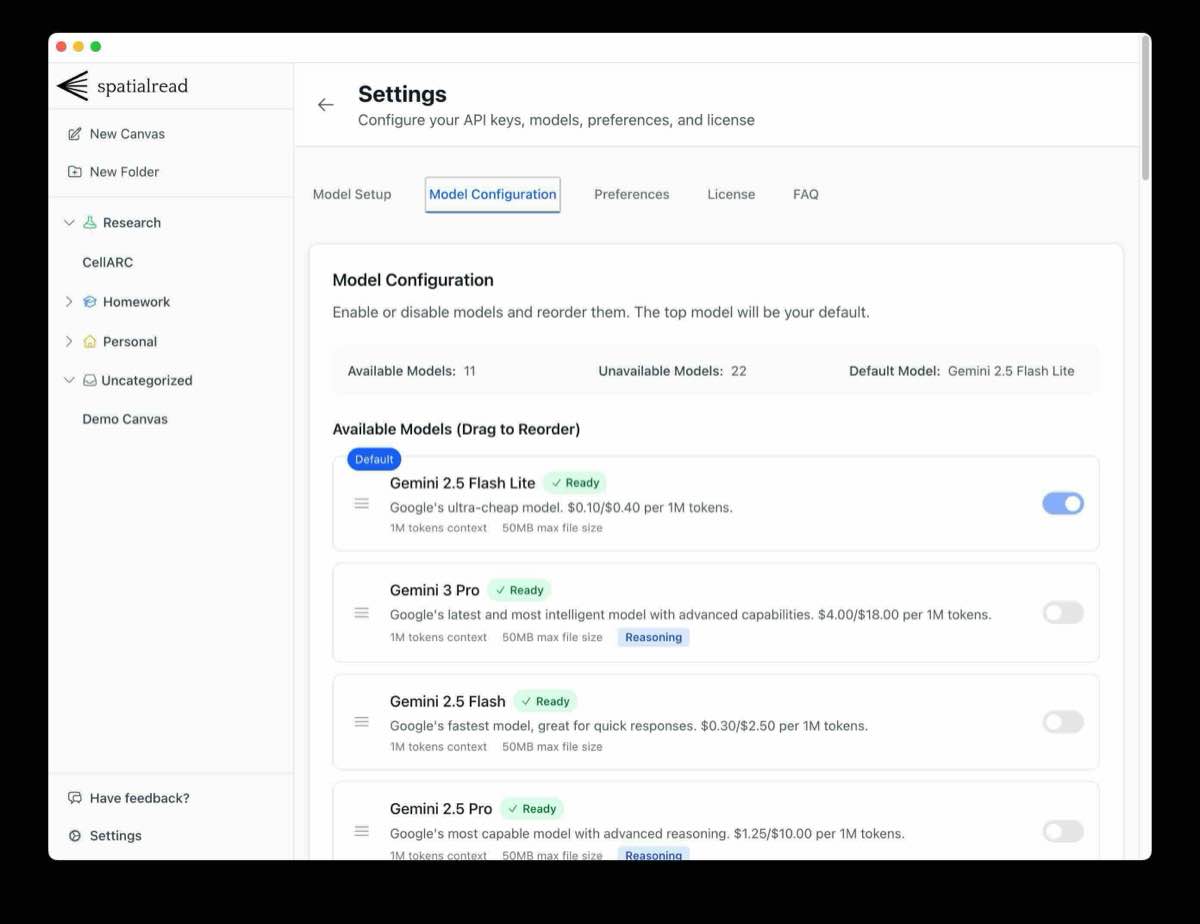Click the Settings gear icon in sidebar
The width and height of the screenshot is (1200, 924).
pyautogui.click(x=75, y=836)
